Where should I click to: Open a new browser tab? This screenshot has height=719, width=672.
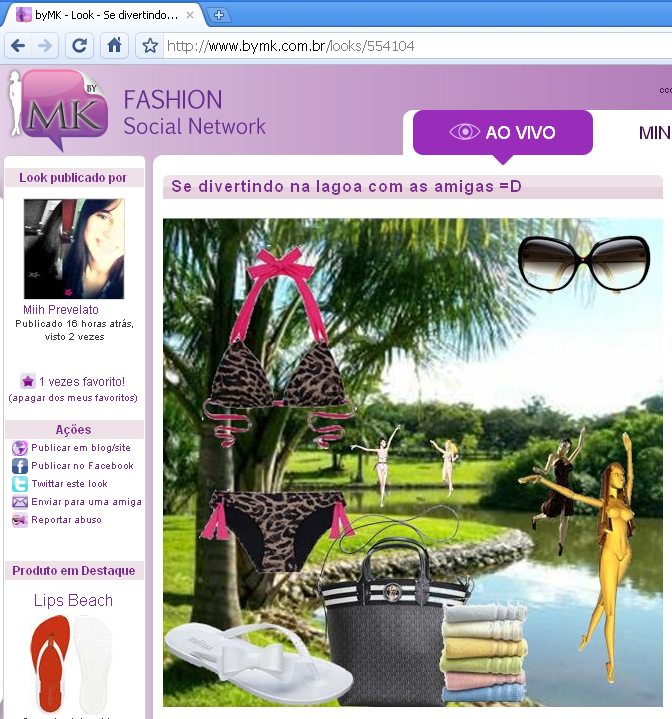pyautogui.click(x=219, y=15)
